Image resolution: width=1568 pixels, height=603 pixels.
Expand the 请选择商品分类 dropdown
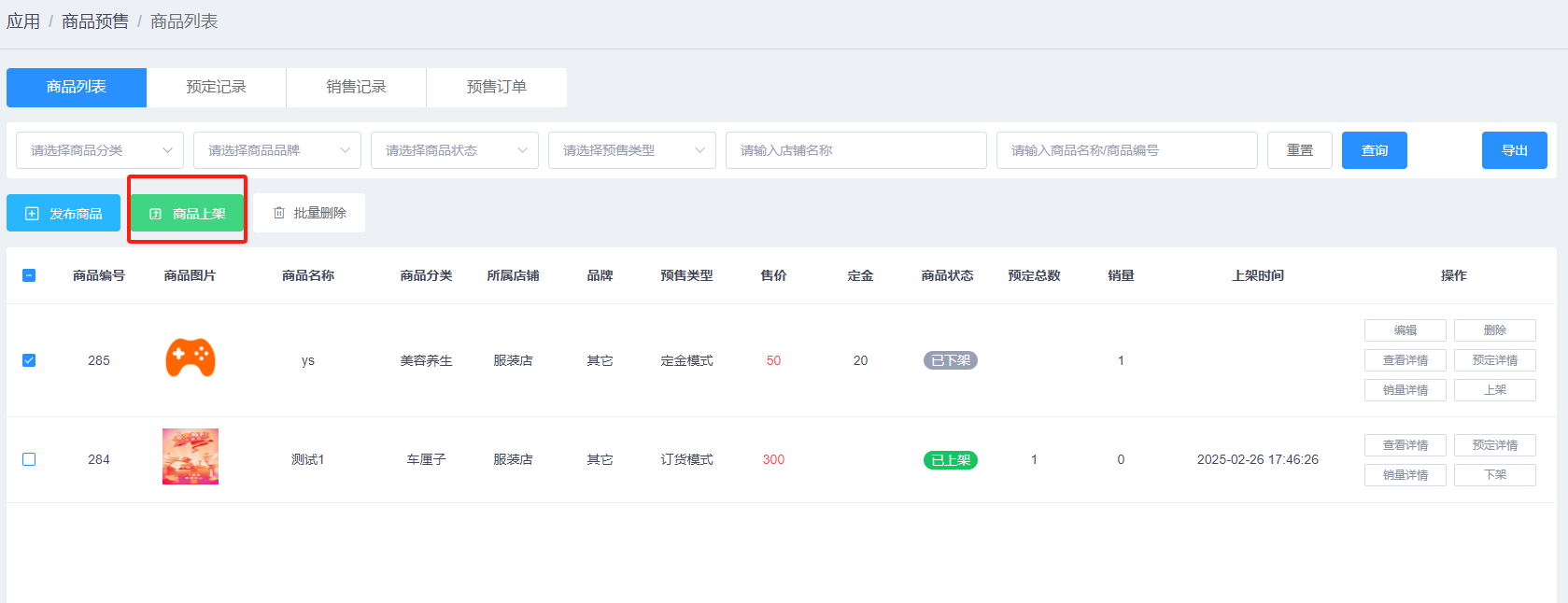click(100, 150)
